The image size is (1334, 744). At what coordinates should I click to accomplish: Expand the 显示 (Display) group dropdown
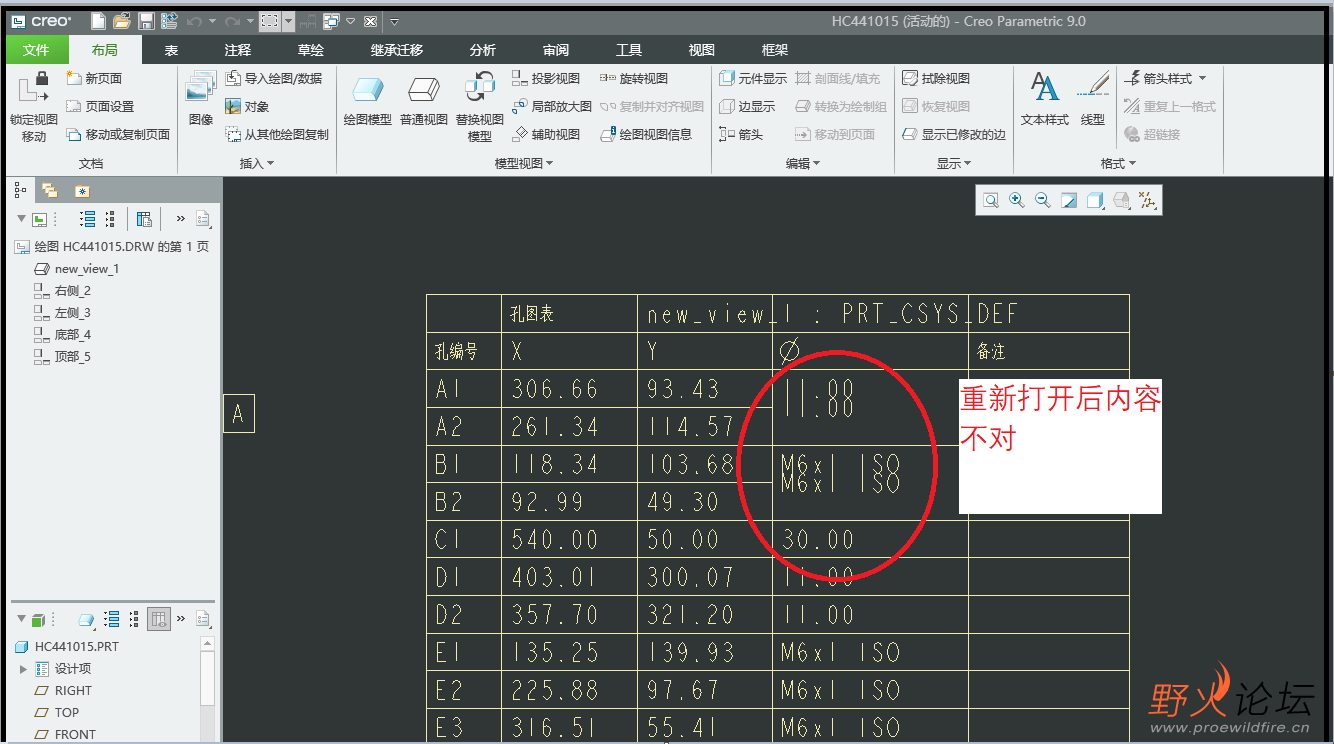point(955,163)
